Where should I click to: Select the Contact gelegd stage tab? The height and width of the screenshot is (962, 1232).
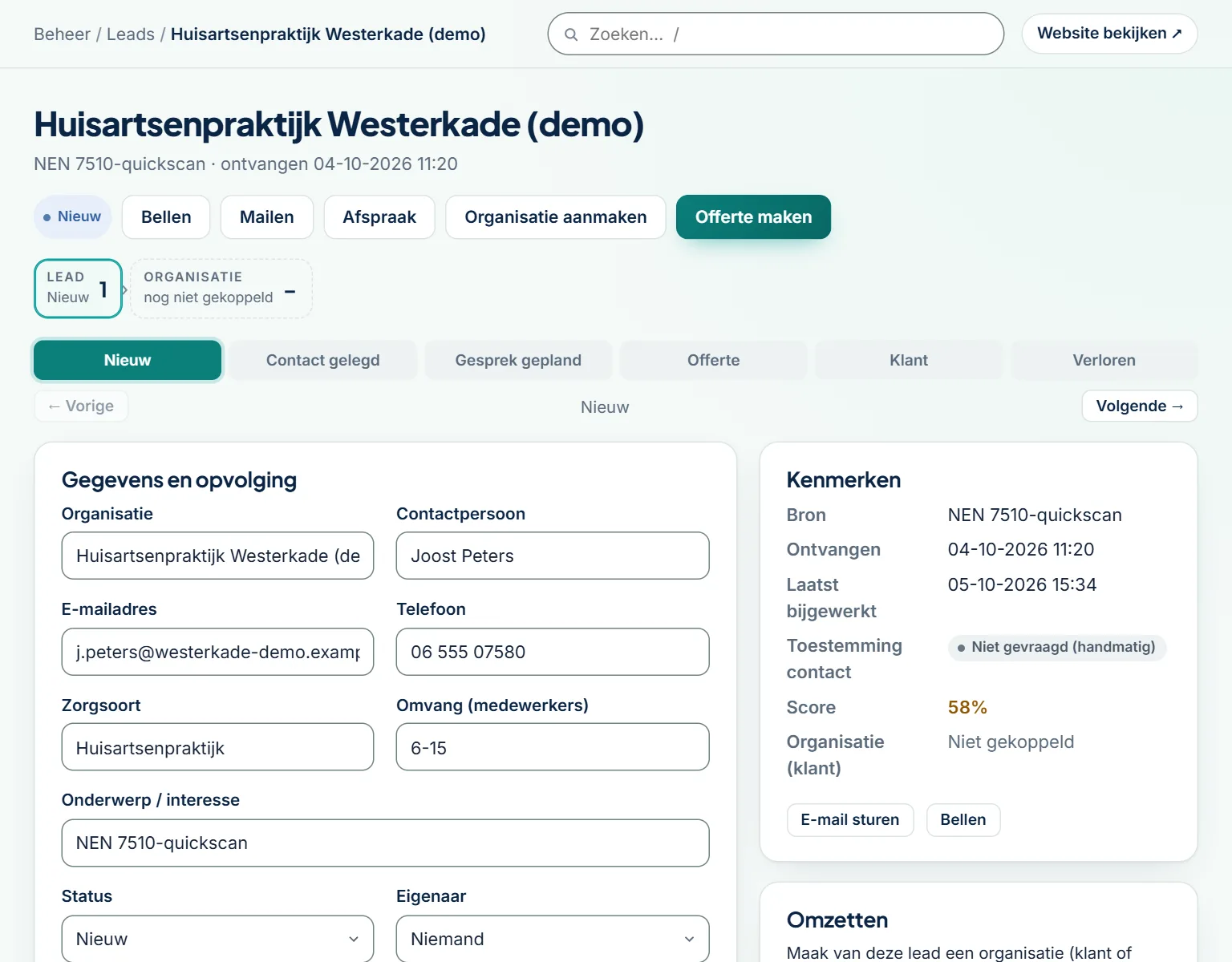tap(323, 360)
